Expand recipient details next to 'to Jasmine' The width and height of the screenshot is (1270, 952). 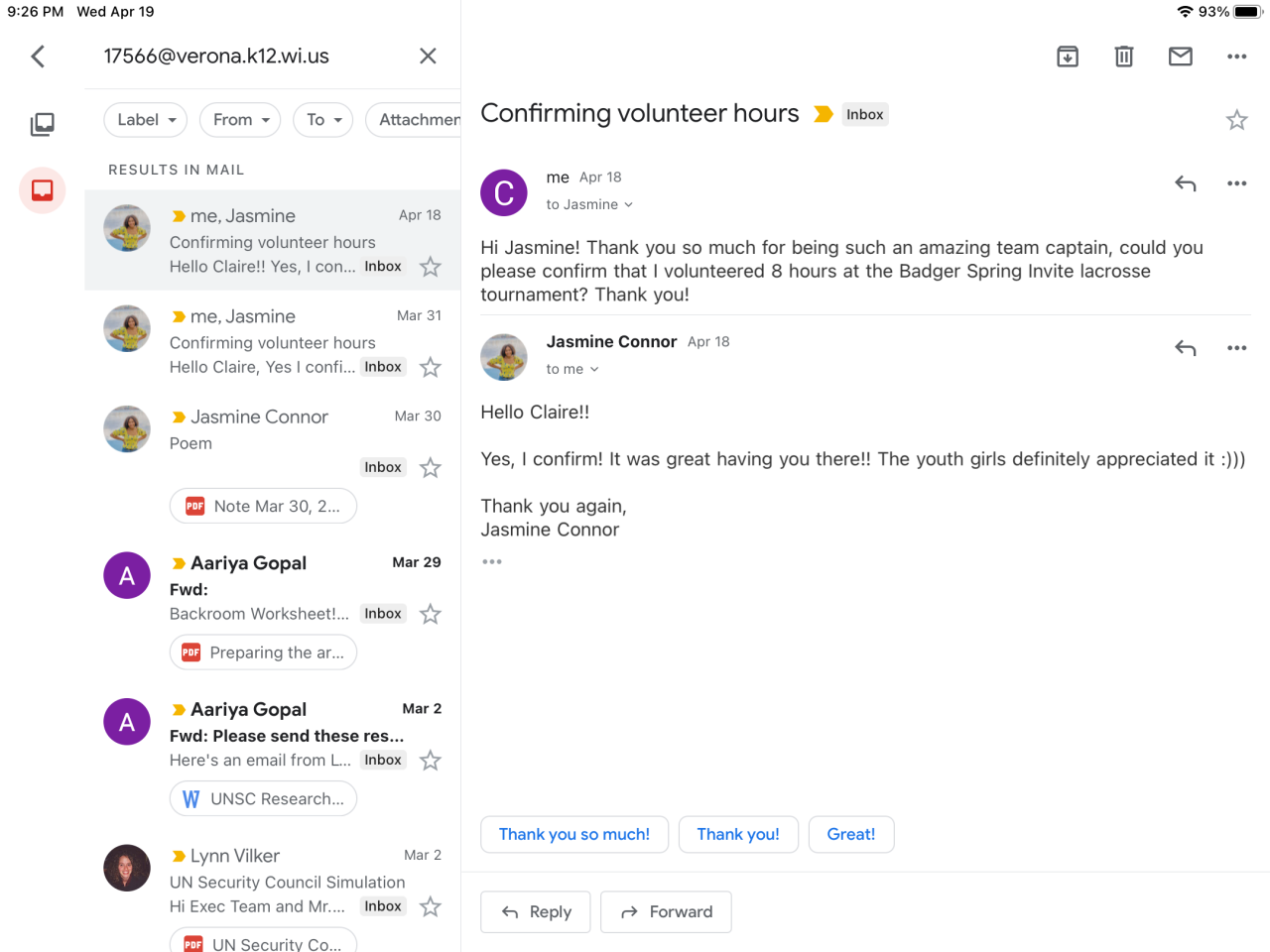tap(628, 205)
